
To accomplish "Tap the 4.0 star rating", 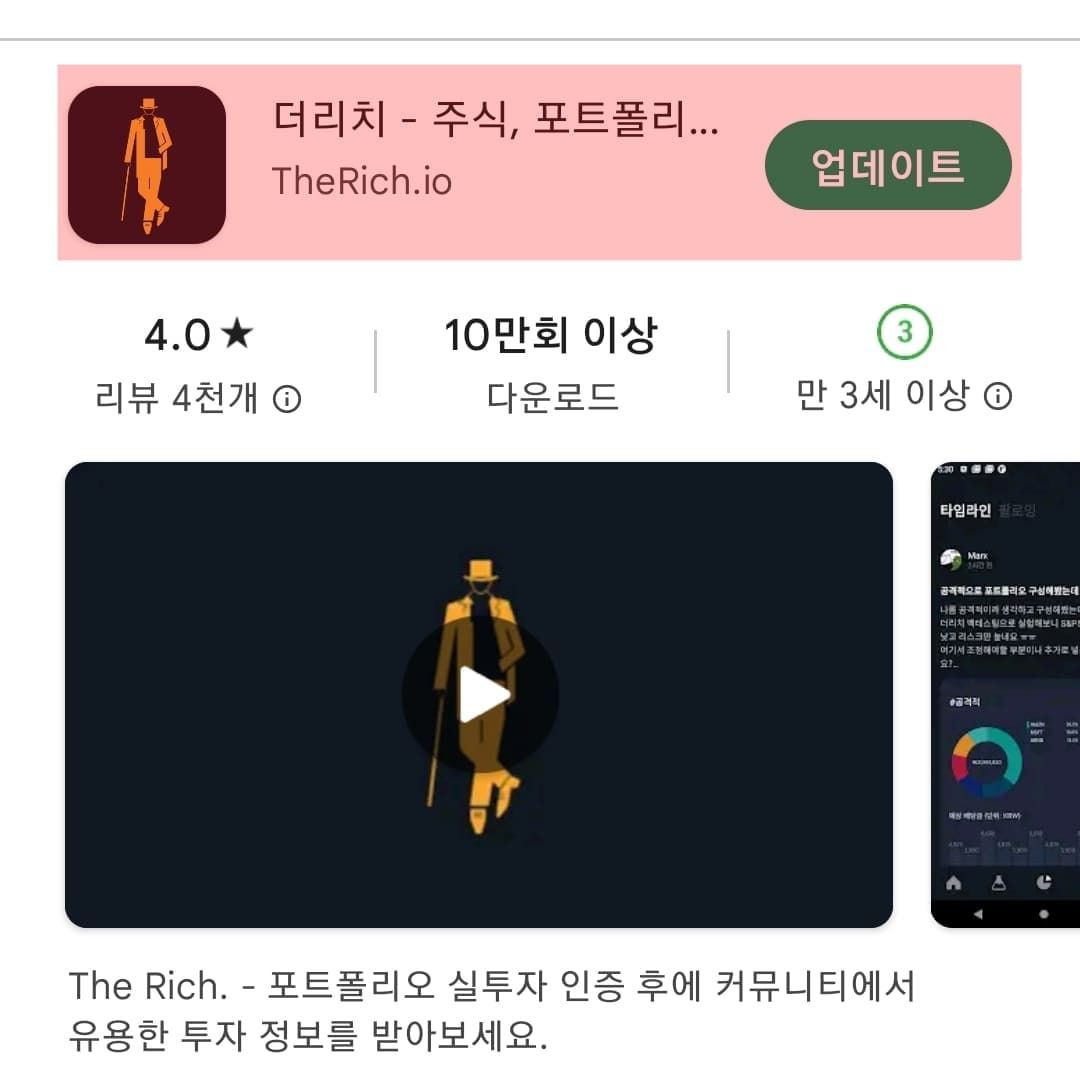I will point(198,335).
